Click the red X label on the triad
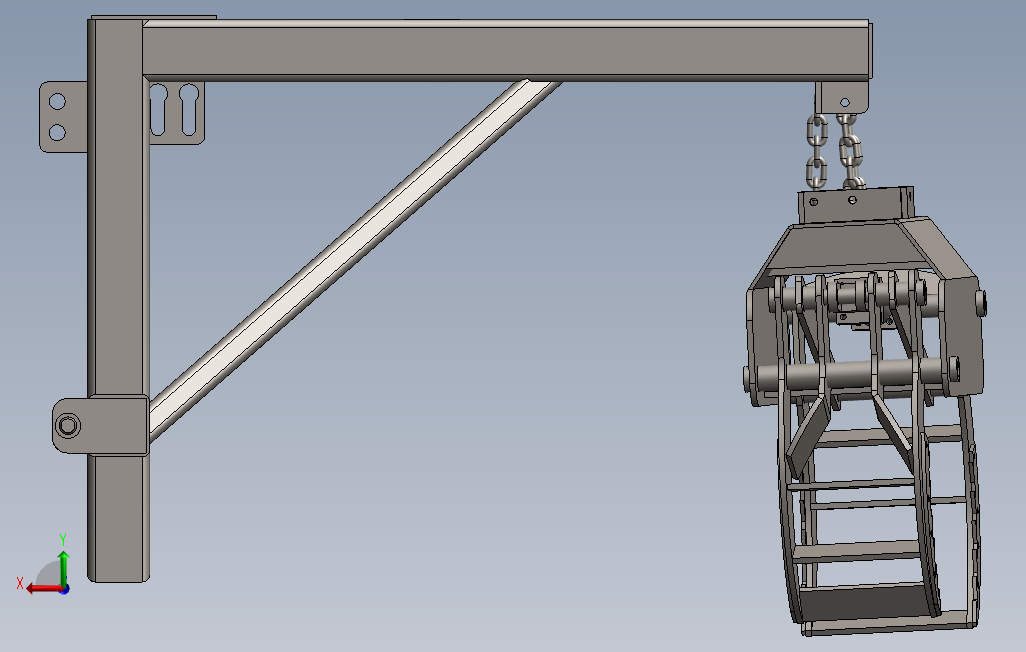 tap(20, 583)
